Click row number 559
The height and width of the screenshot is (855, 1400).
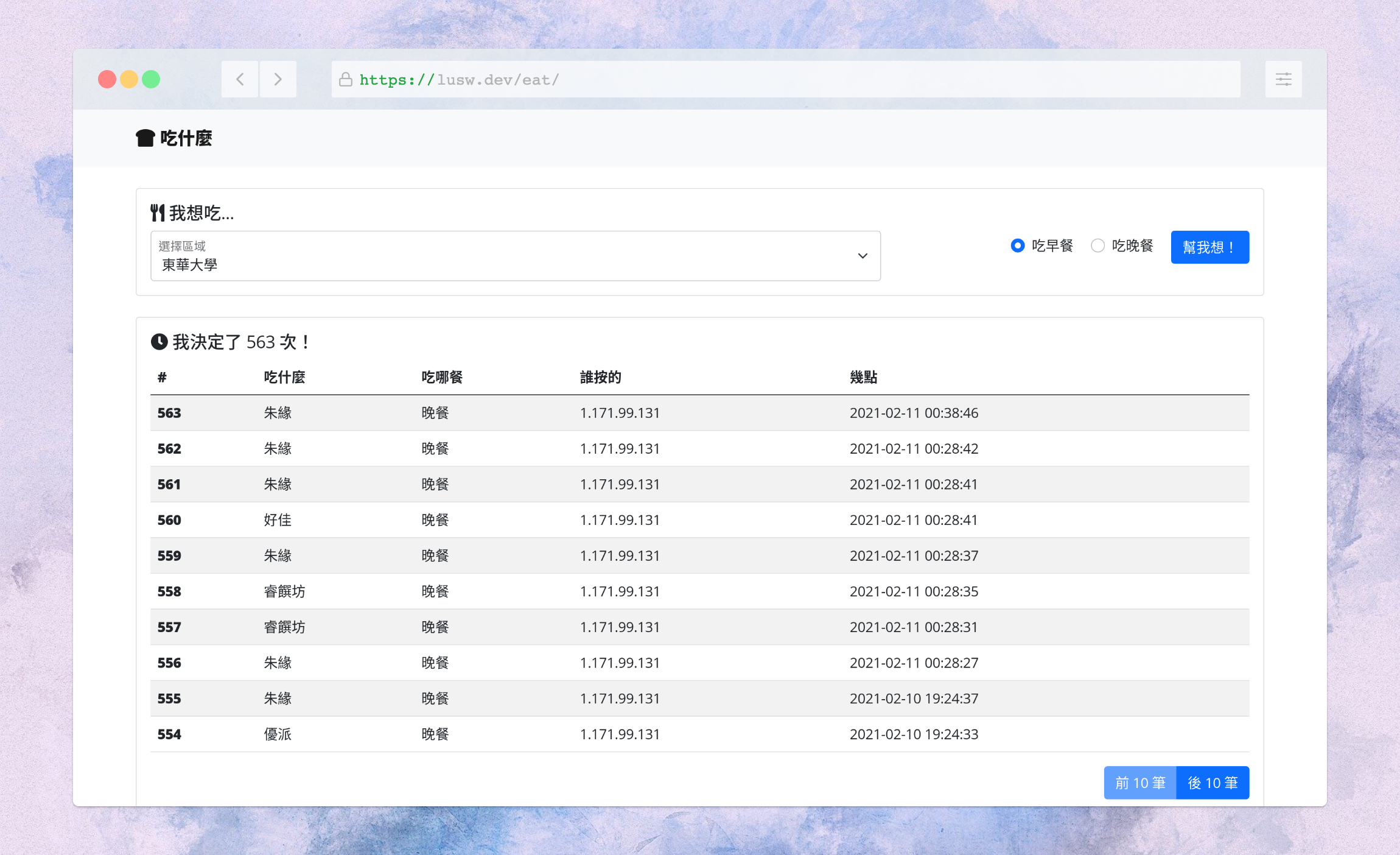click(x=169, y=556)
